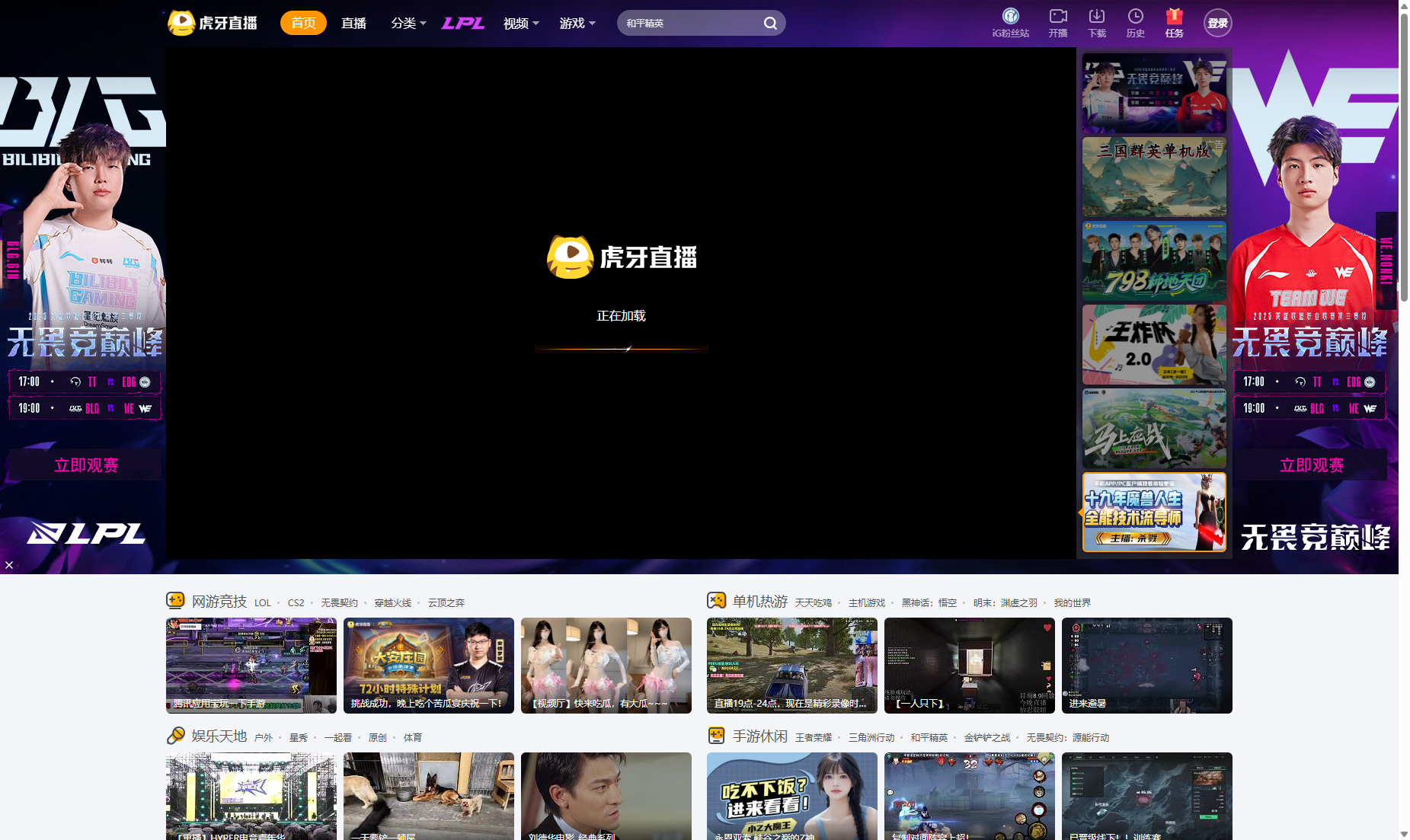Click the LPL logo on left banner
This screenshot has width=1410, height=840.
[86, 533]
